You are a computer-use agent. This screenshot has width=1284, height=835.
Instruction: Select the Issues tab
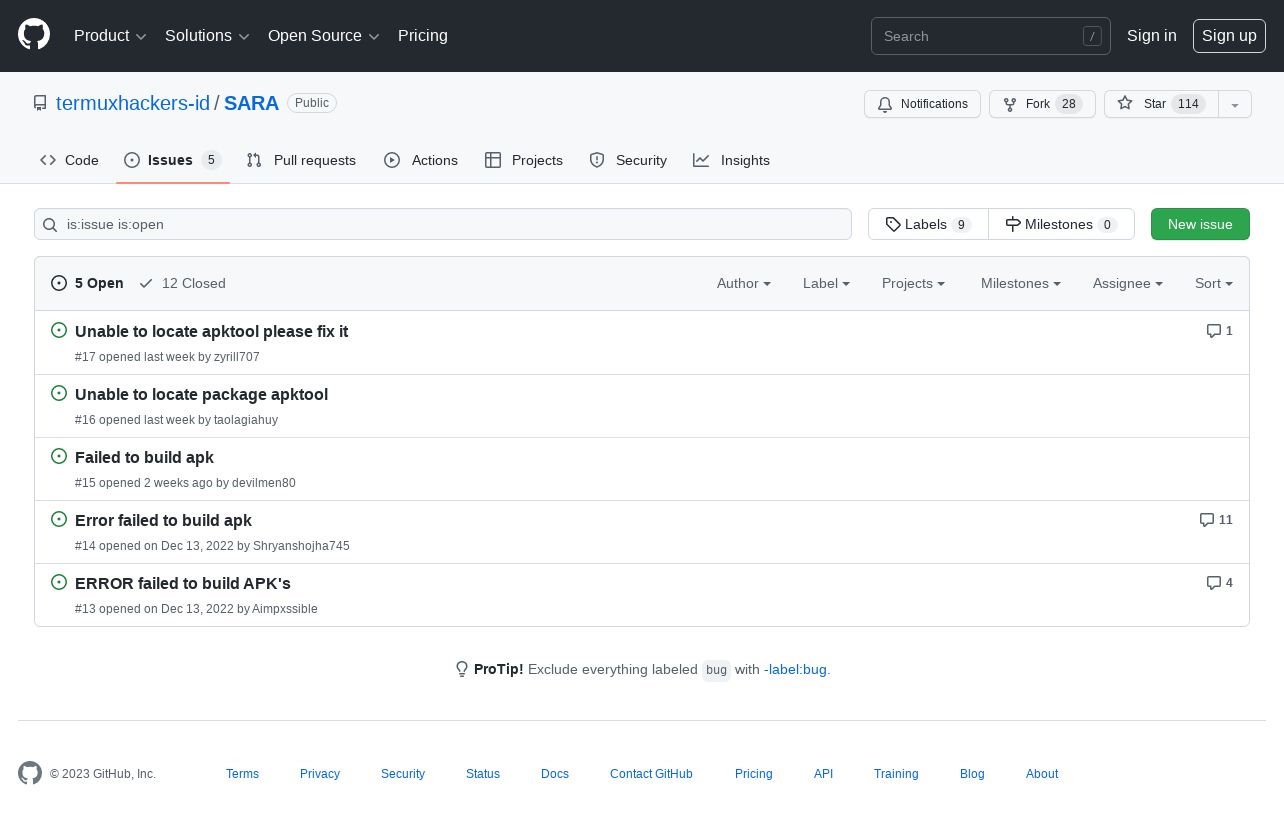pos(173,160)
